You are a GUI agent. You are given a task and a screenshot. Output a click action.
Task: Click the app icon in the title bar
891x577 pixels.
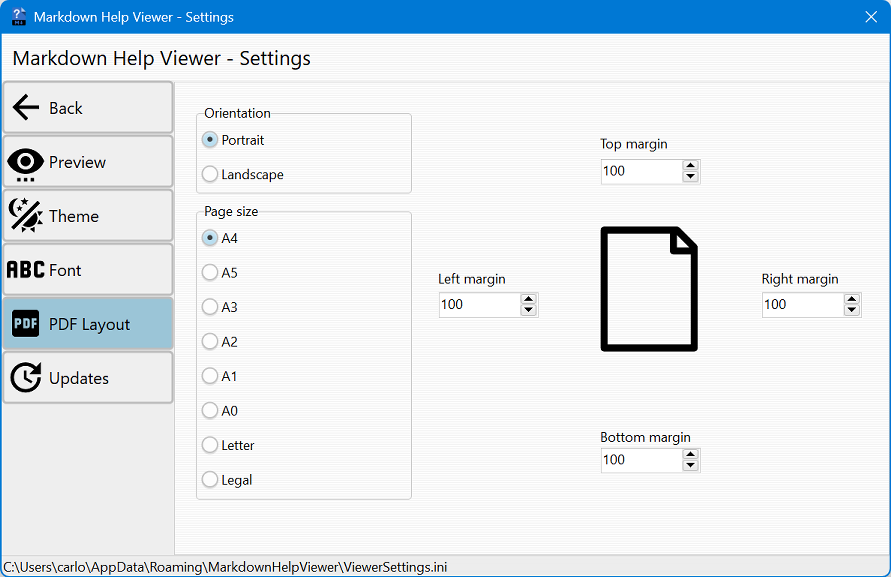pyautogui.click(x=19, y=16)
